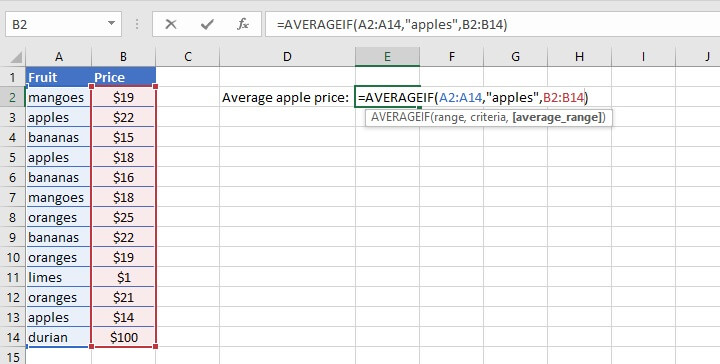This screenshot has width=720, height=364.
Task: Select row 8 header
Action: click(13, 217)
